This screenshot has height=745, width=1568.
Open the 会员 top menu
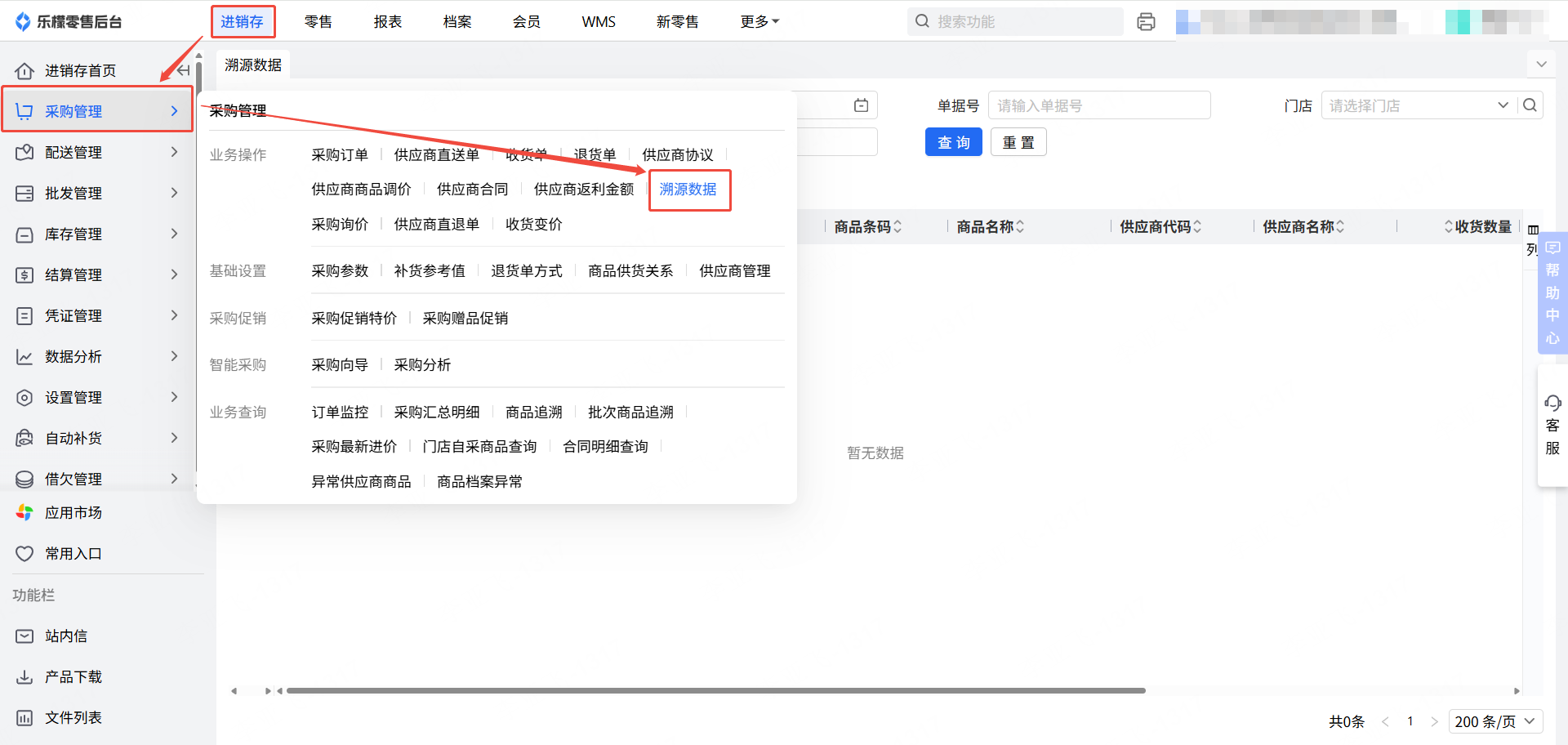click(527, 22)
